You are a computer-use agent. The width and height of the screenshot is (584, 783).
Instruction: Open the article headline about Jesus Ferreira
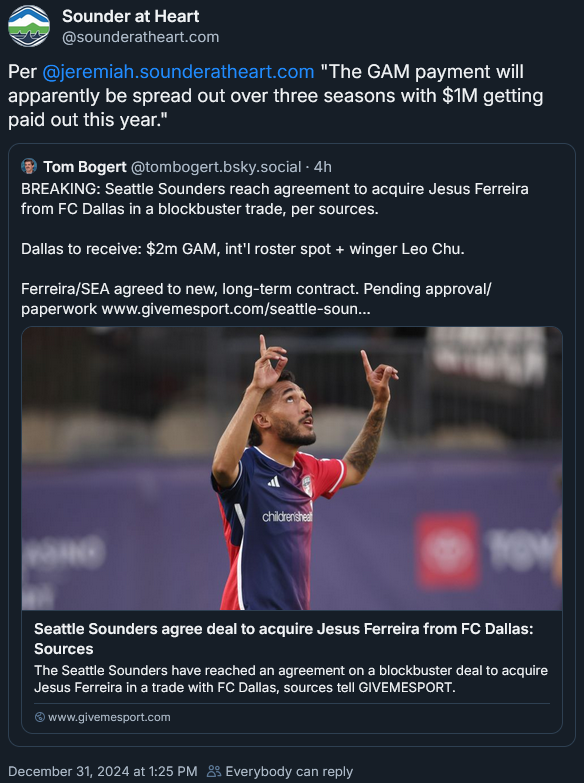284,639
